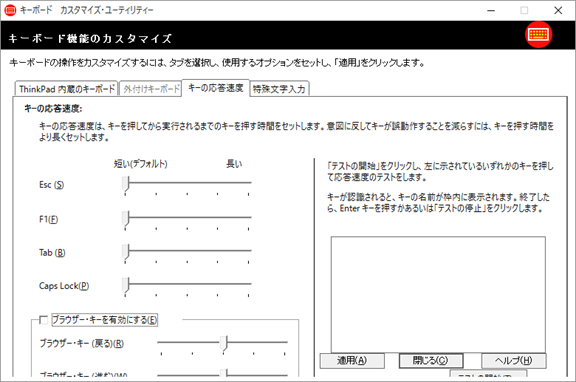Click the red keyboard logo in black header
This screenshot has width=576, height=382.
pyautogui.click(x=538, y=35)
